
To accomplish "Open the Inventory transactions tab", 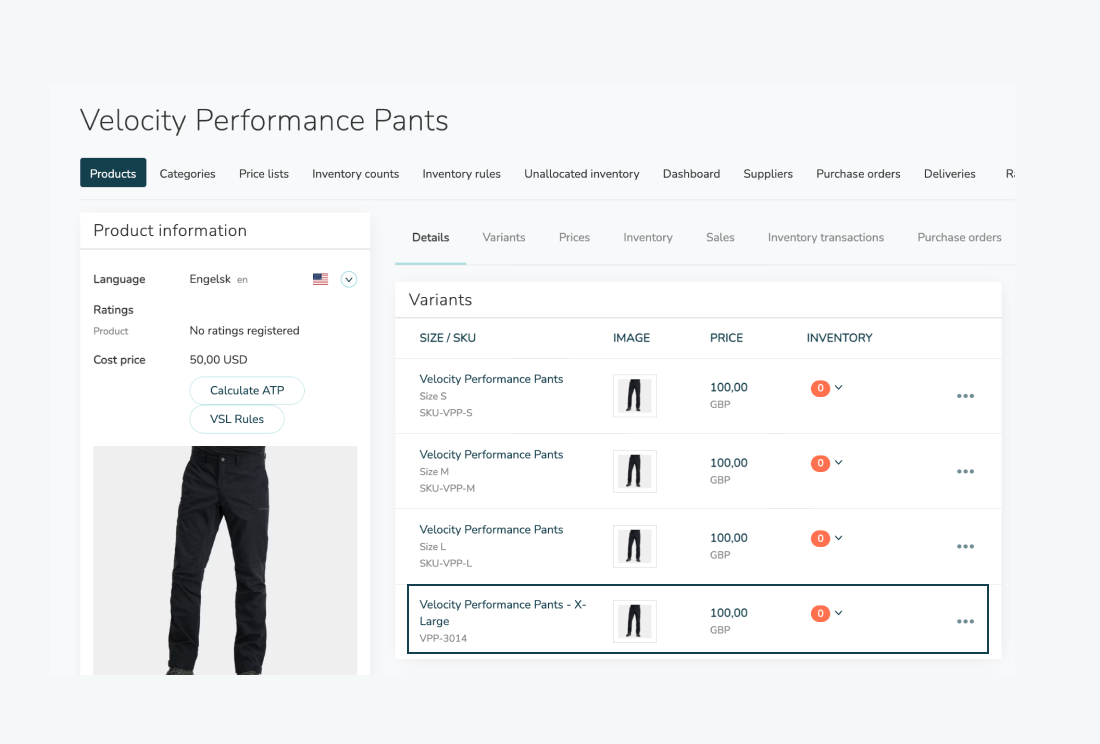I will 825,238.
